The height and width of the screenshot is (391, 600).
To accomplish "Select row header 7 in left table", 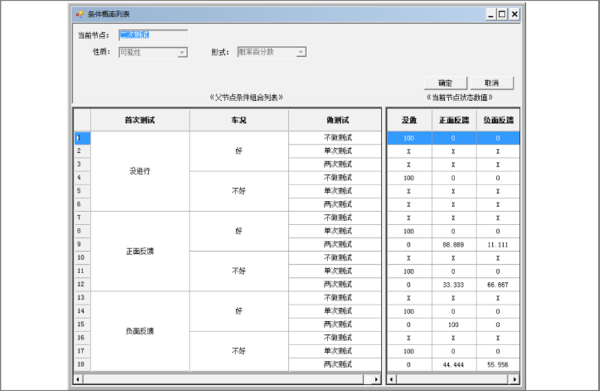I will click(x=82, y=218).
